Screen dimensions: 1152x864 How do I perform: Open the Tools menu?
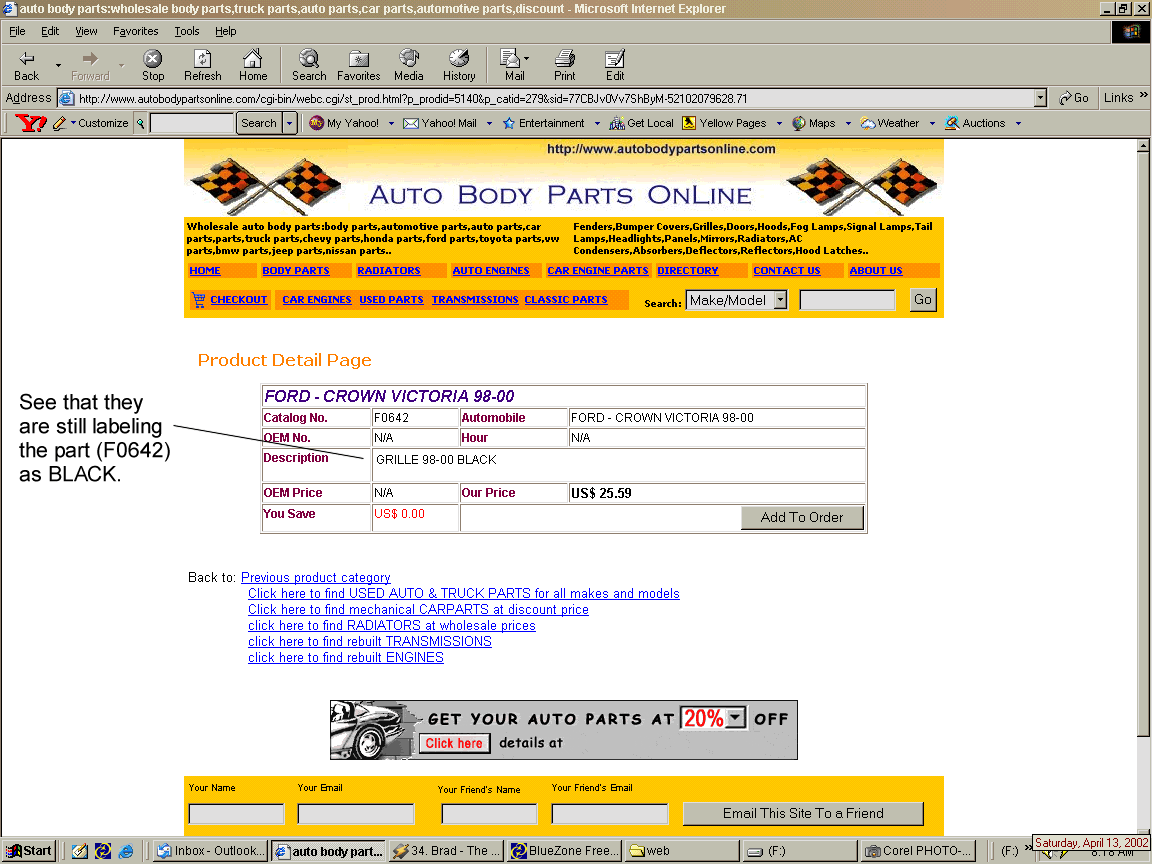tap(187, 31)
